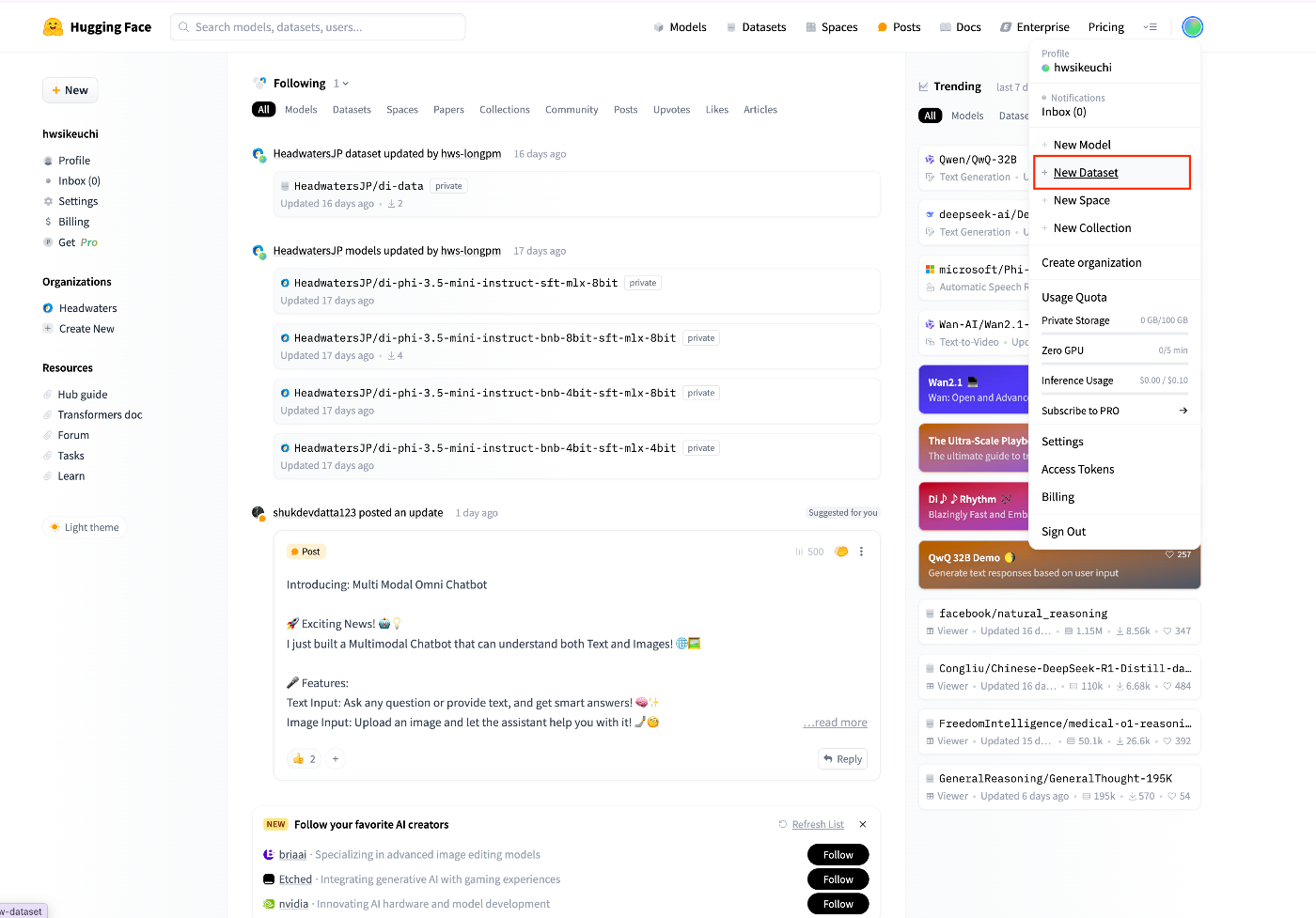Click the search models input field
This screenshot has width=1316, height=918.
click(318, 27)
